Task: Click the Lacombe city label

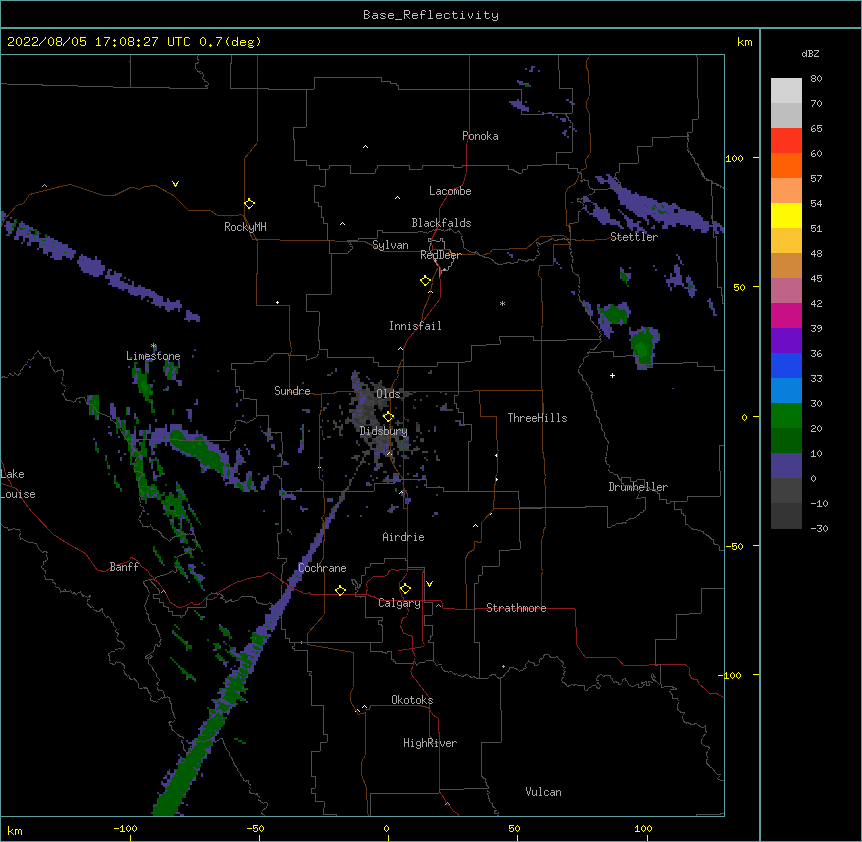Action: (x=450, y=191)
